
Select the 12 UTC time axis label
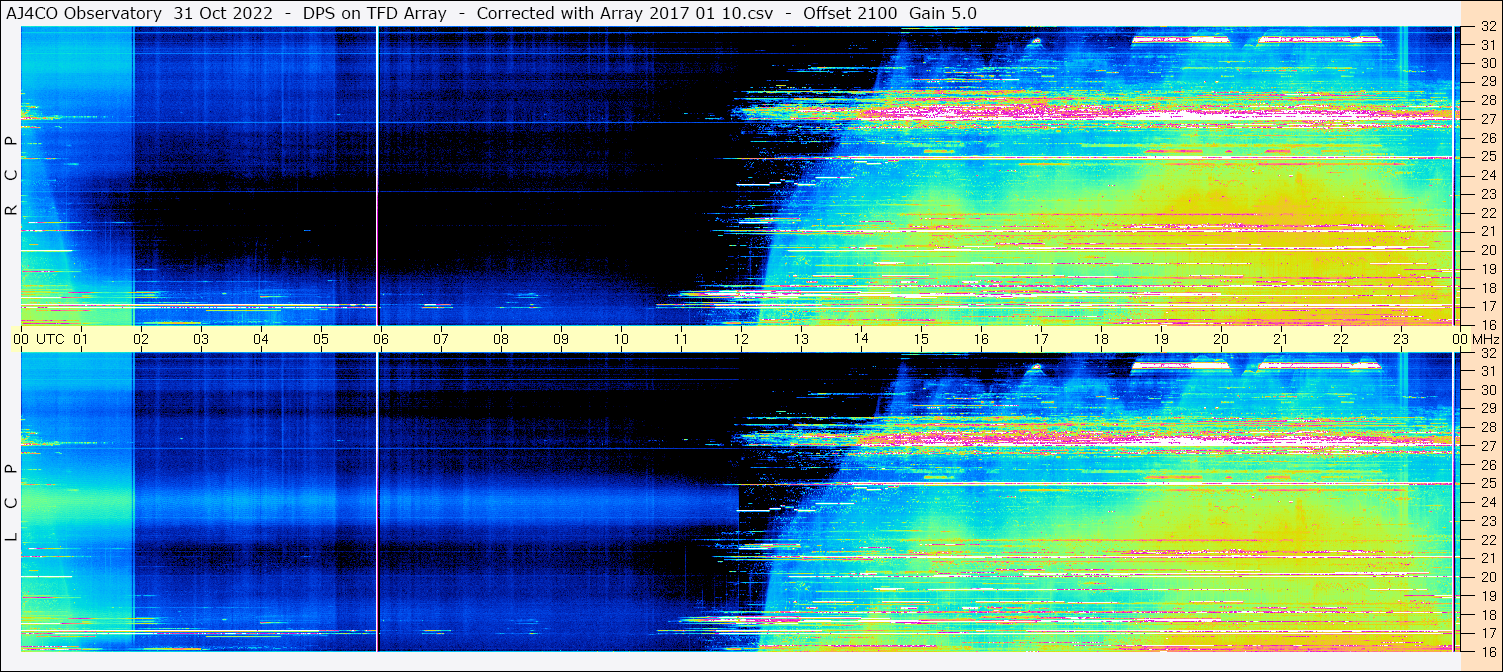click(x=740, y=339)
